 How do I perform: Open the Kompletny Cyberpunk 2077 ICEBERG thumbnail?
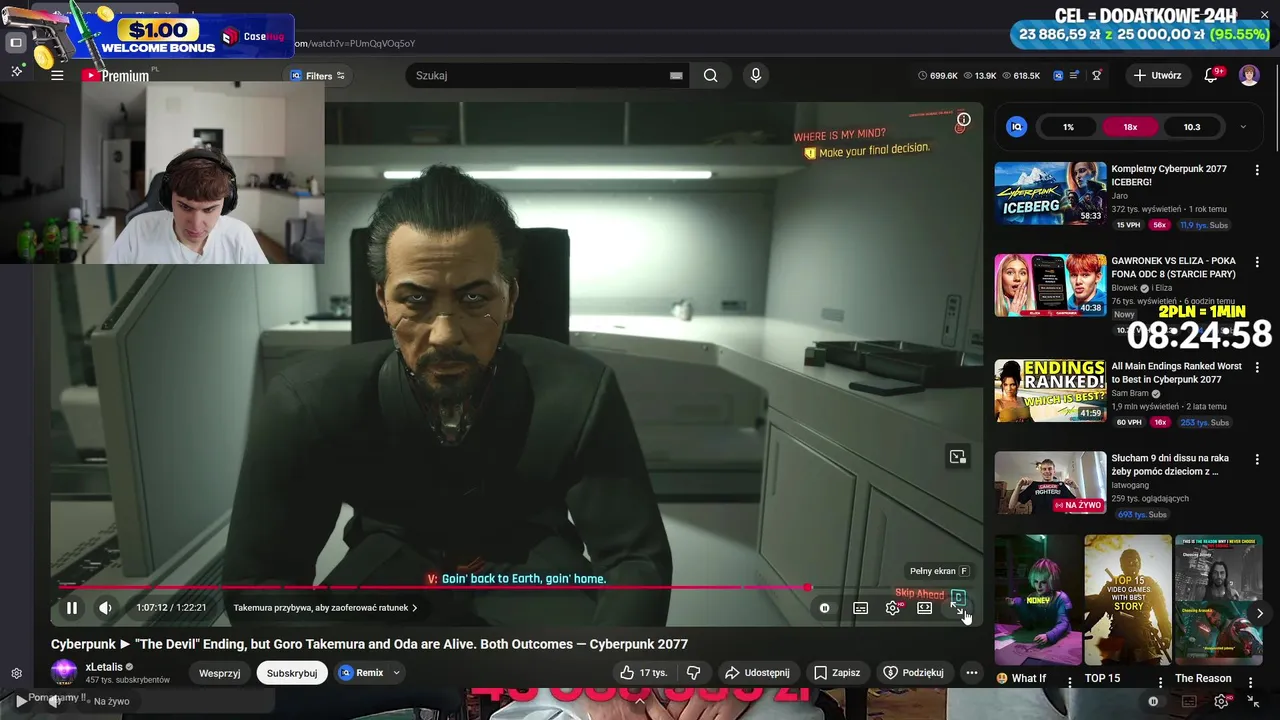tap(1050, 193)
